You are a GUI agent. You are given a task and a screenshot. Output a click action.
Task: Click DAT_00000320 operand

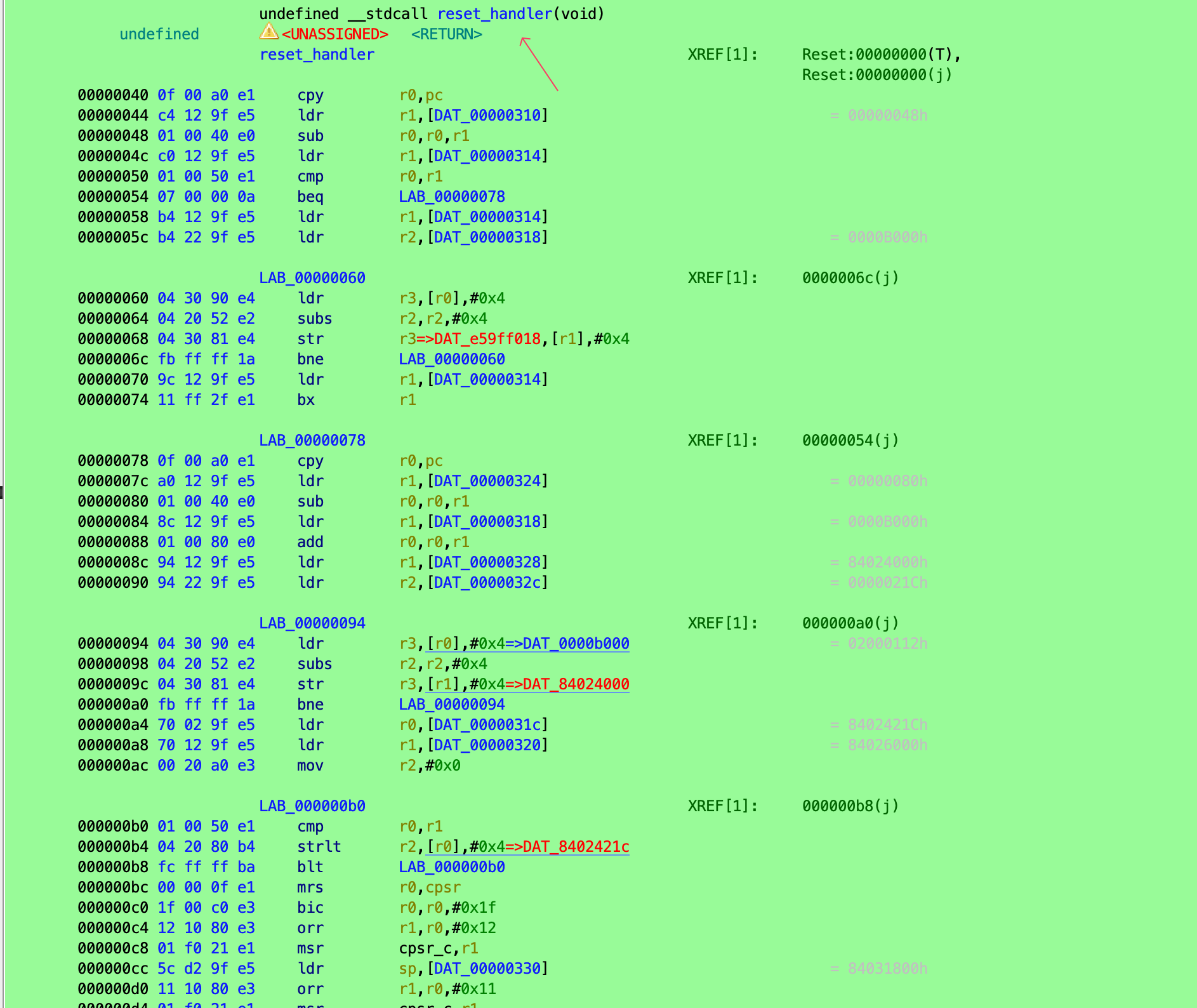coord(487,745)
